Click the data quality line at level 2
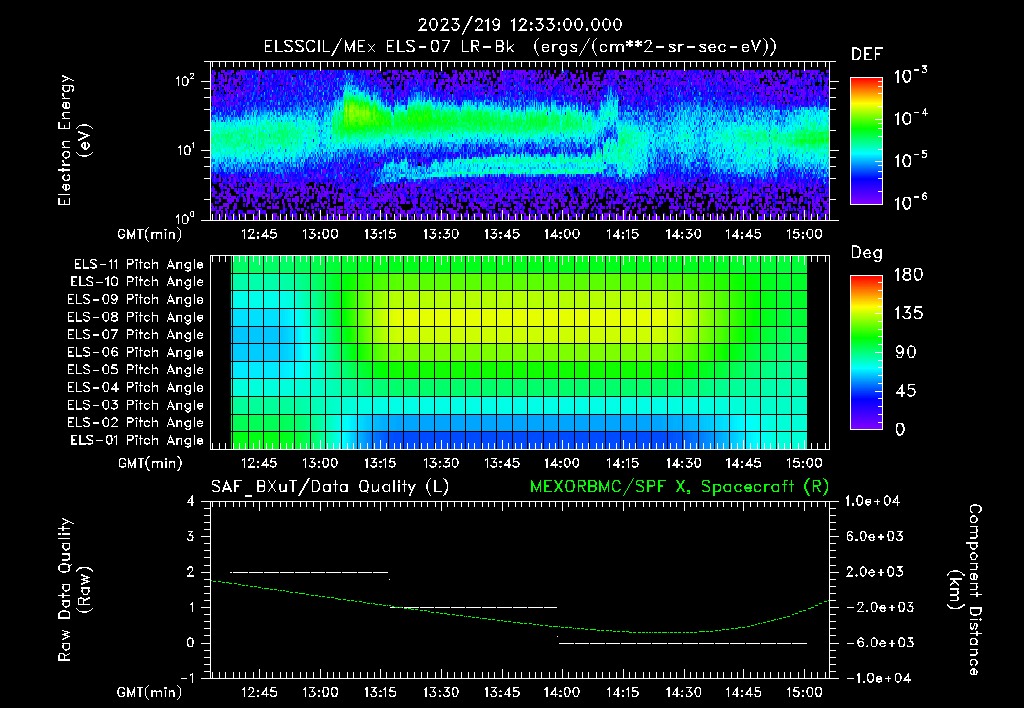Image resolution: width=1024 pixels, height=708 pixels. (x=310, y=573)
